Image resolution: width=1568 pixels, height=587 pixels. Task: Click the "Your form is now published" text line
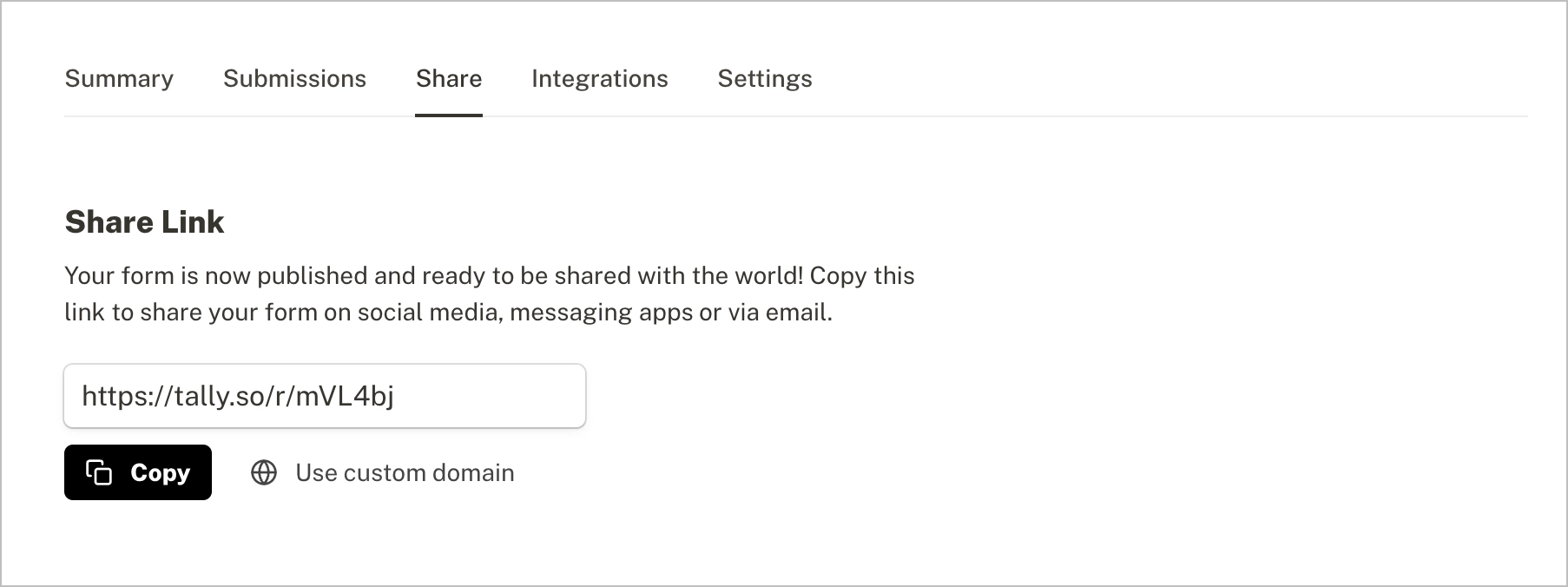point(489,276)
